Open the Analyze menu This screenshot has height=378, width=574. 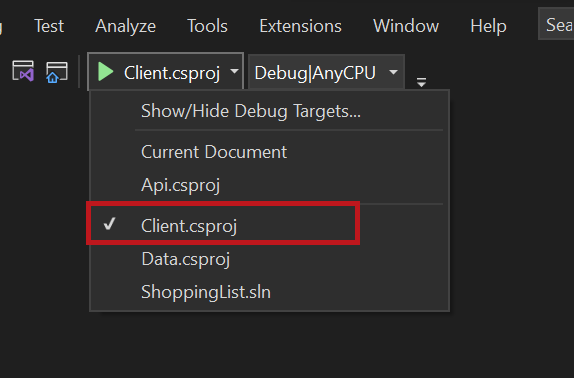point(126,26)
